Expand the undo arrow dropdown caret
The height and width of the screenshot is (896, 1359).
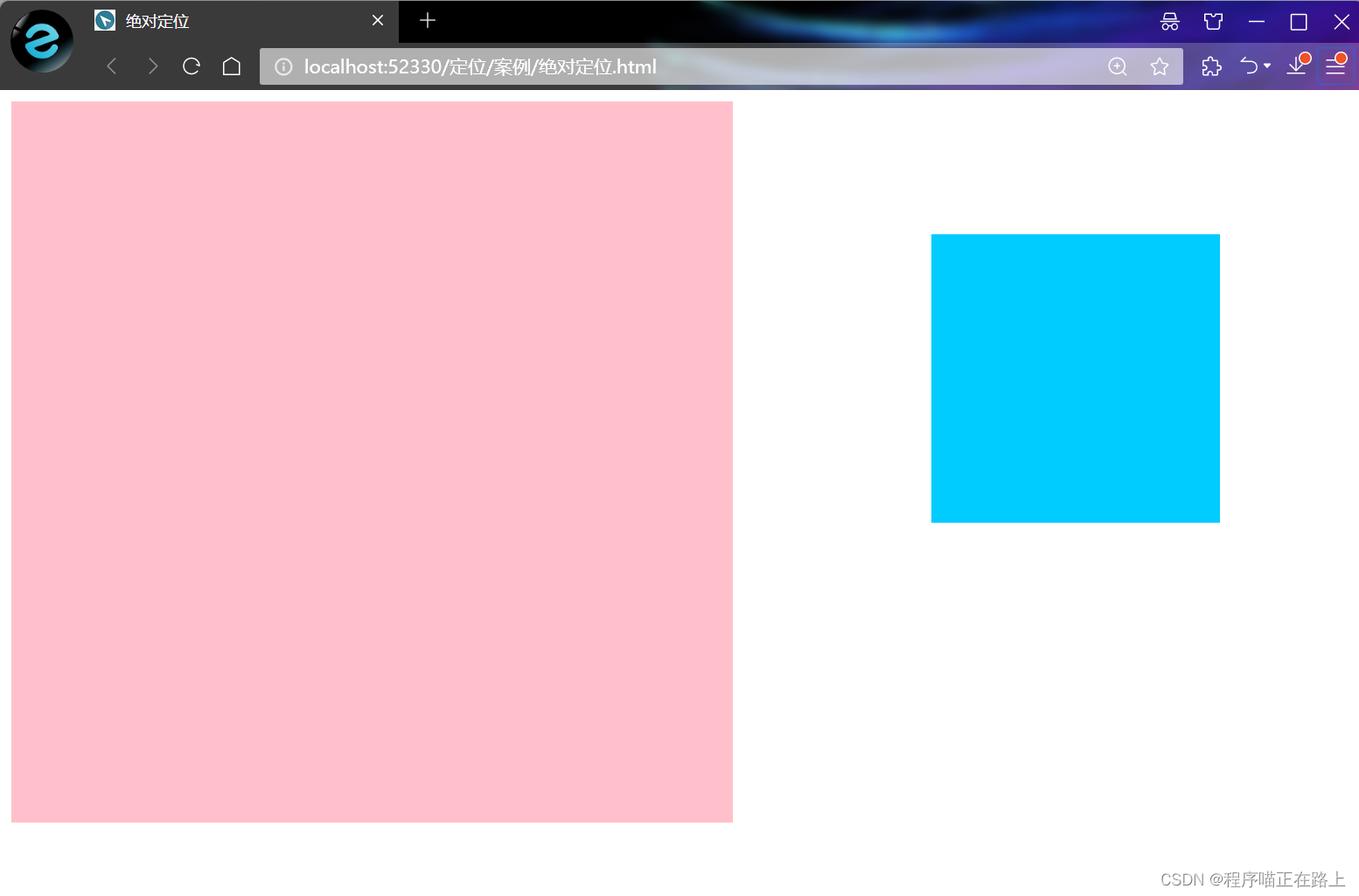coord(1267,66)
